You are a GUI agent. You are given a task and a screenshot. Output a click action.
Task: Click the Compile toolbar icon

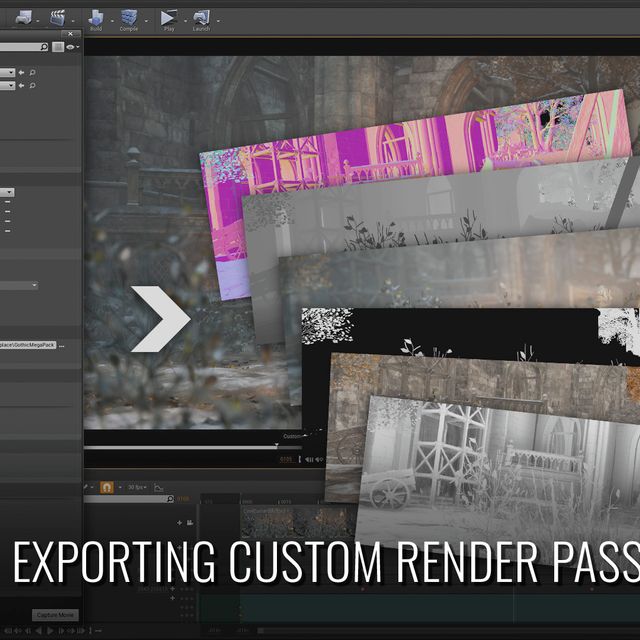tap(129, 16)
